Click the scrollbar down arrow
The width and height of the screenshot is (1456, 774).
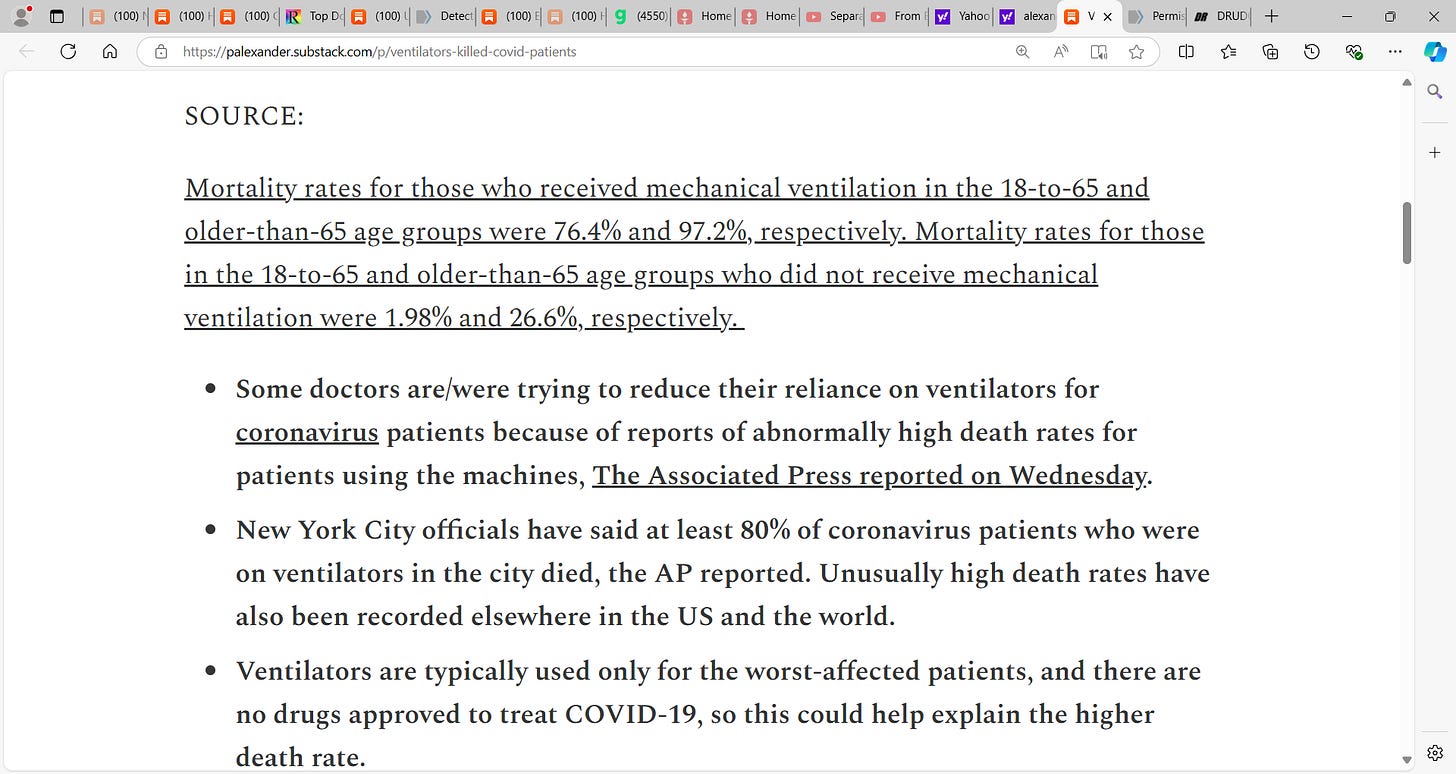click(1407, 760)
